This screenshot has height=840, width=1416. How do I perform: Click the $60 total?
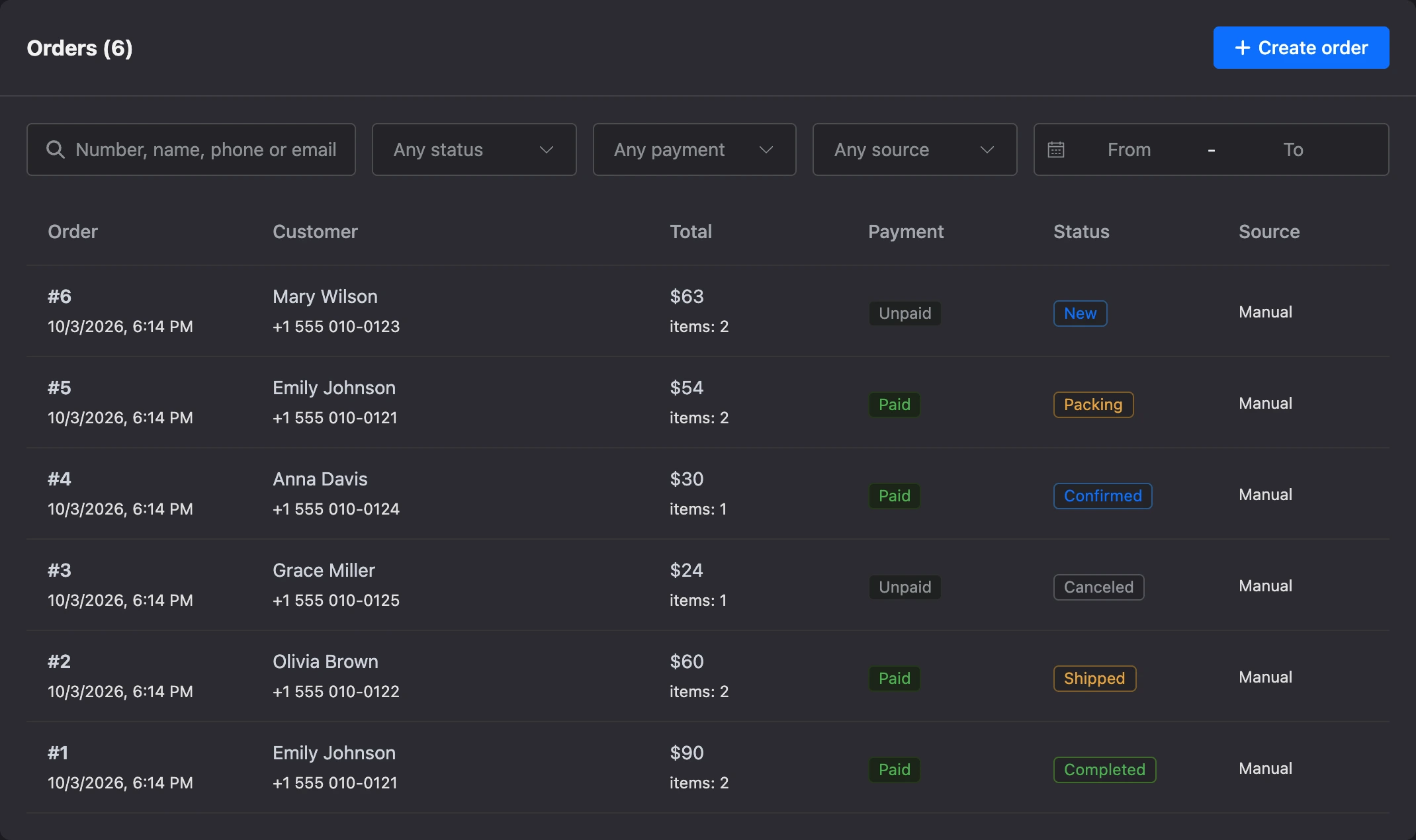click(687, 661)
